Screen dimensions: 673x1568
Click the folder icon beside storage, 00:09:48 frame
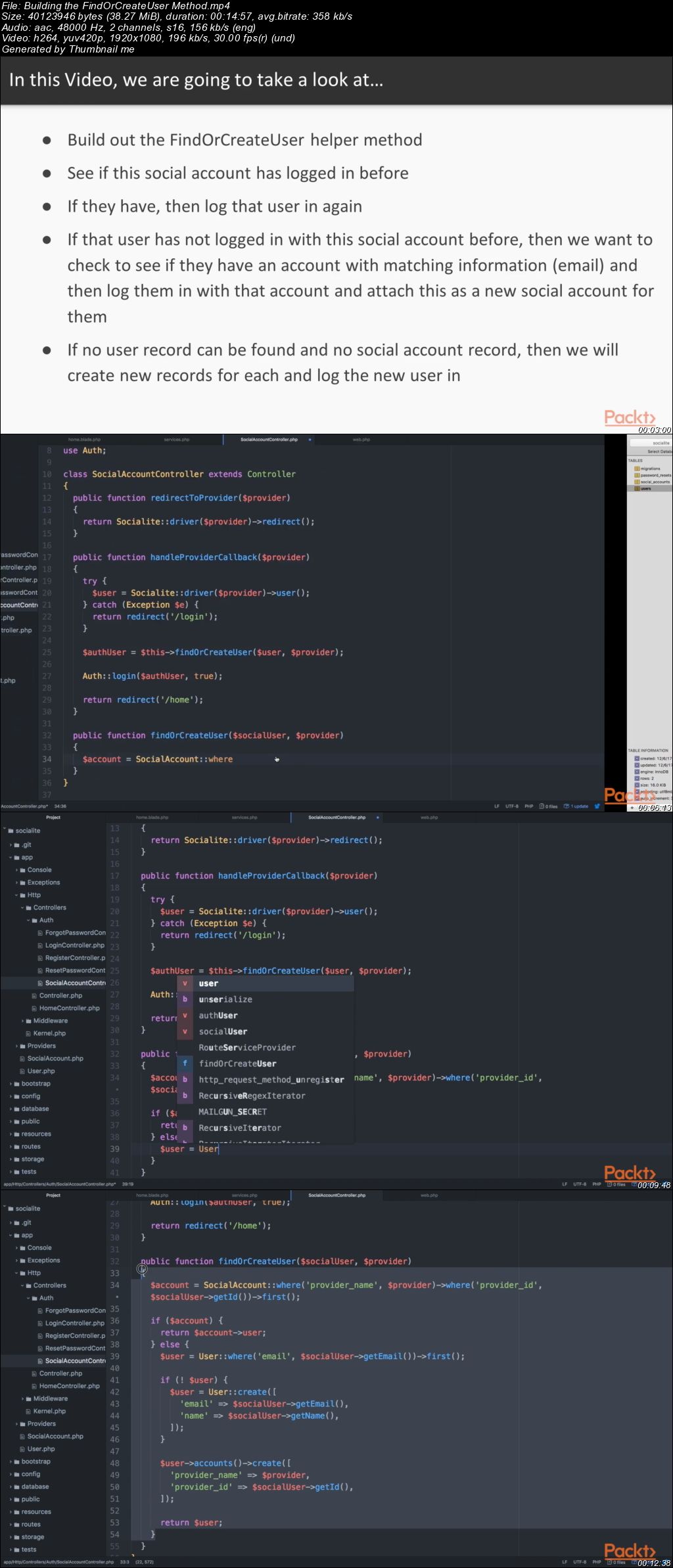tap(17, 1159)
